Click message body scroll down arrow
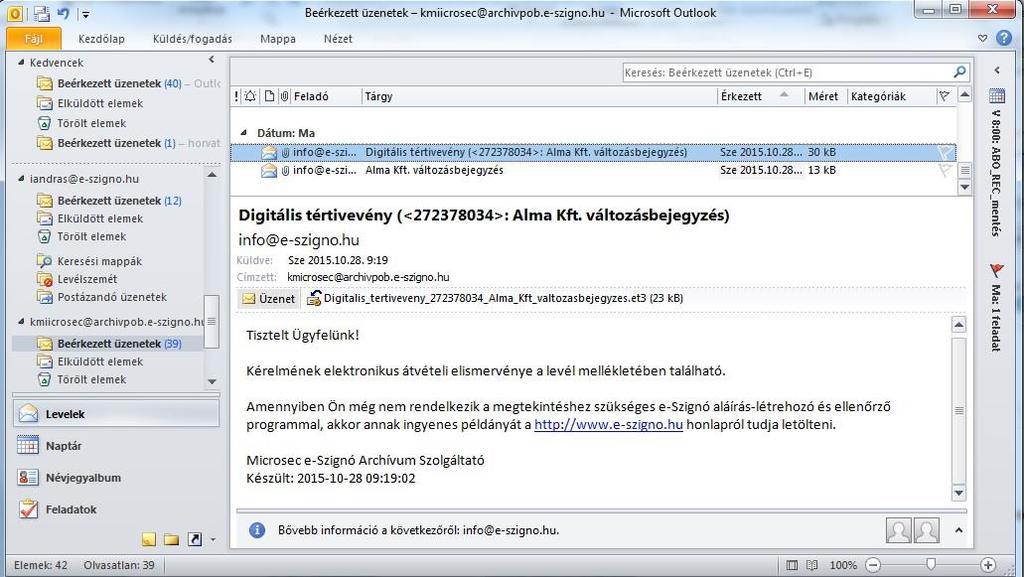This screenshot has height=577, width=1024. pos(959,493)
